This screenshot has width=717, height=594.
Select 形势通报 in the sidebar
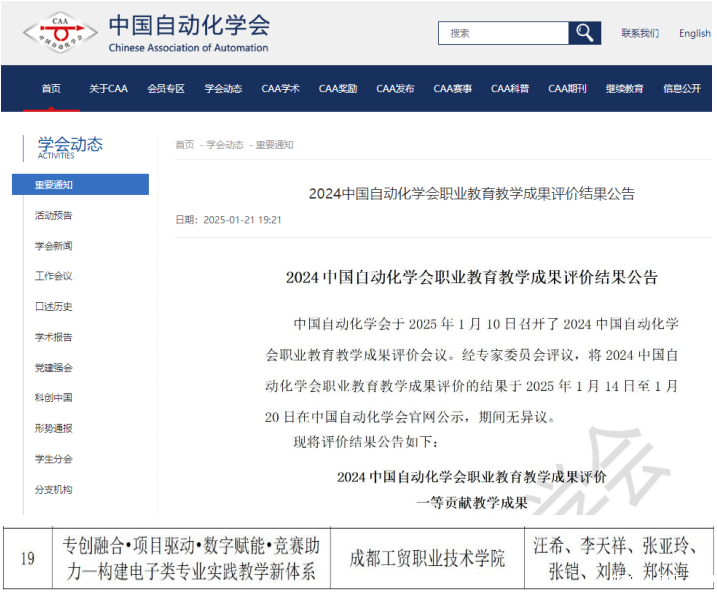(x=54, y=428)
